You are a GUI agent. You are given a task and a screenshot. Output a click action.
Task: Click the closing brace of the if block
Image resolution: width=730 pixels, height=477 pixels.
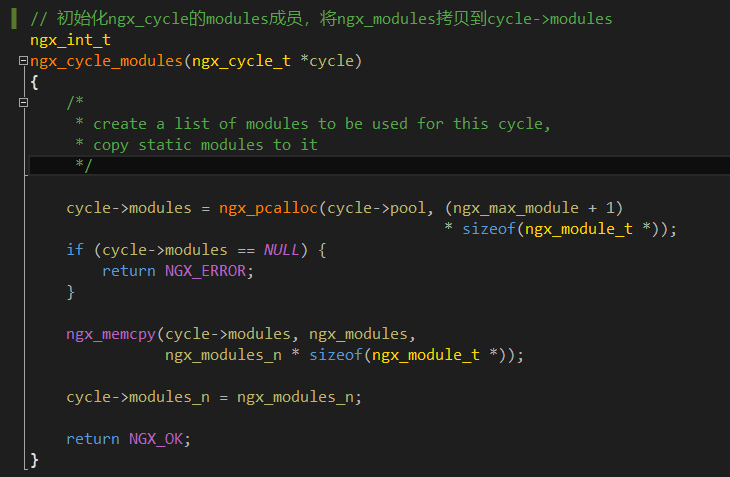tap(70, 292)
